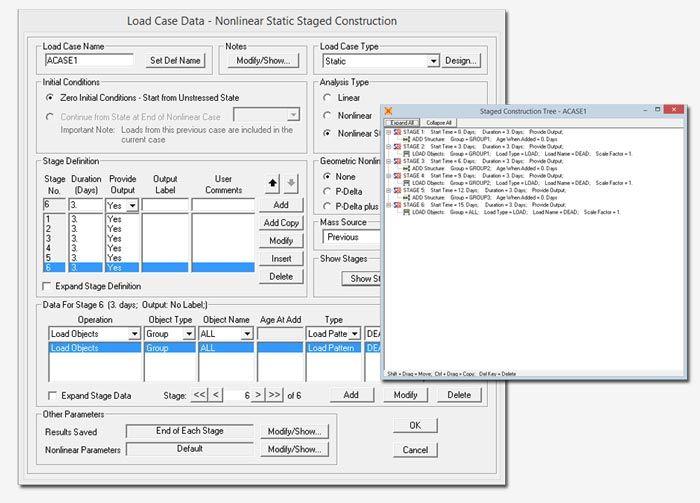Image resolution: width=700 pixels, height=503 pixels.
Task: Click Collapse All in tree window
Action: [438, 123]
